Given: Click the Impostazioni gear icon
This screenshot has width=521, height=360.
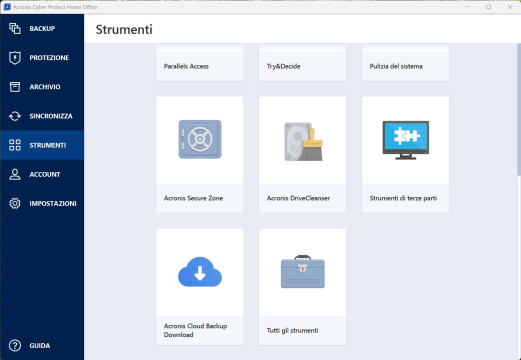Looking at the screenshot, I should (15, 203).
